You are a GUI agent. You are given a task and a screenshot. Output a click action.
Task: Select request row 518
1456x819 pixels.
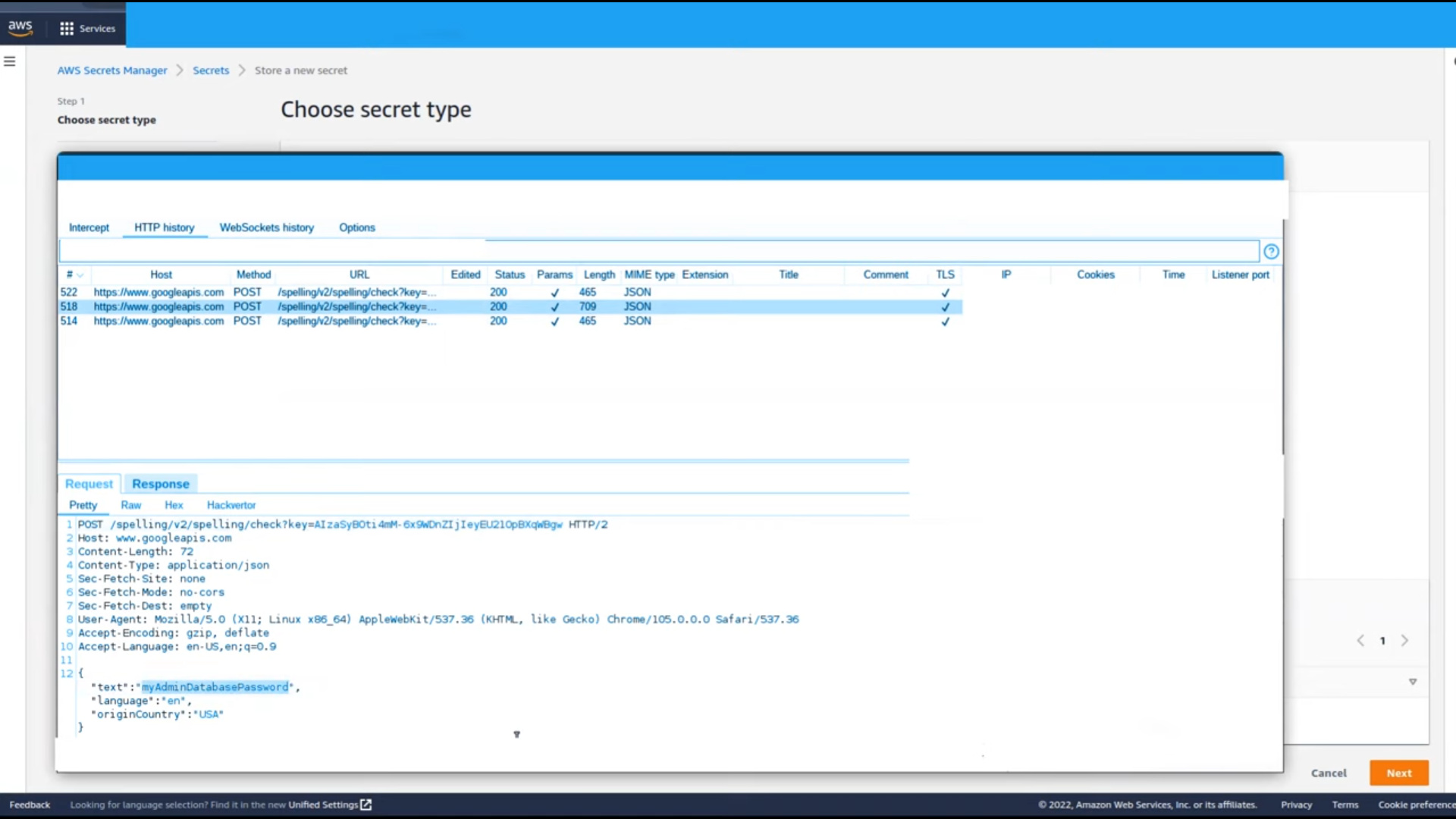click(511, 306)
